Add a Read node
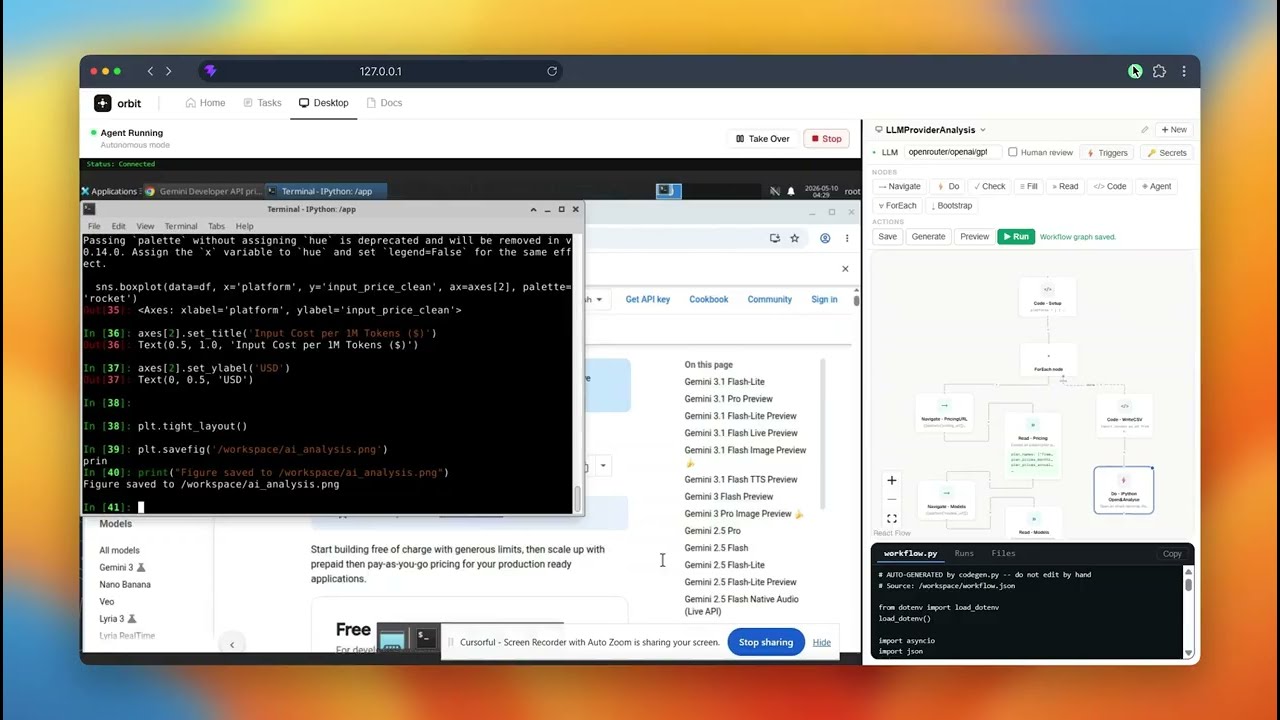The height and width of the screenshot is (720, 1280). [1065, 186]
